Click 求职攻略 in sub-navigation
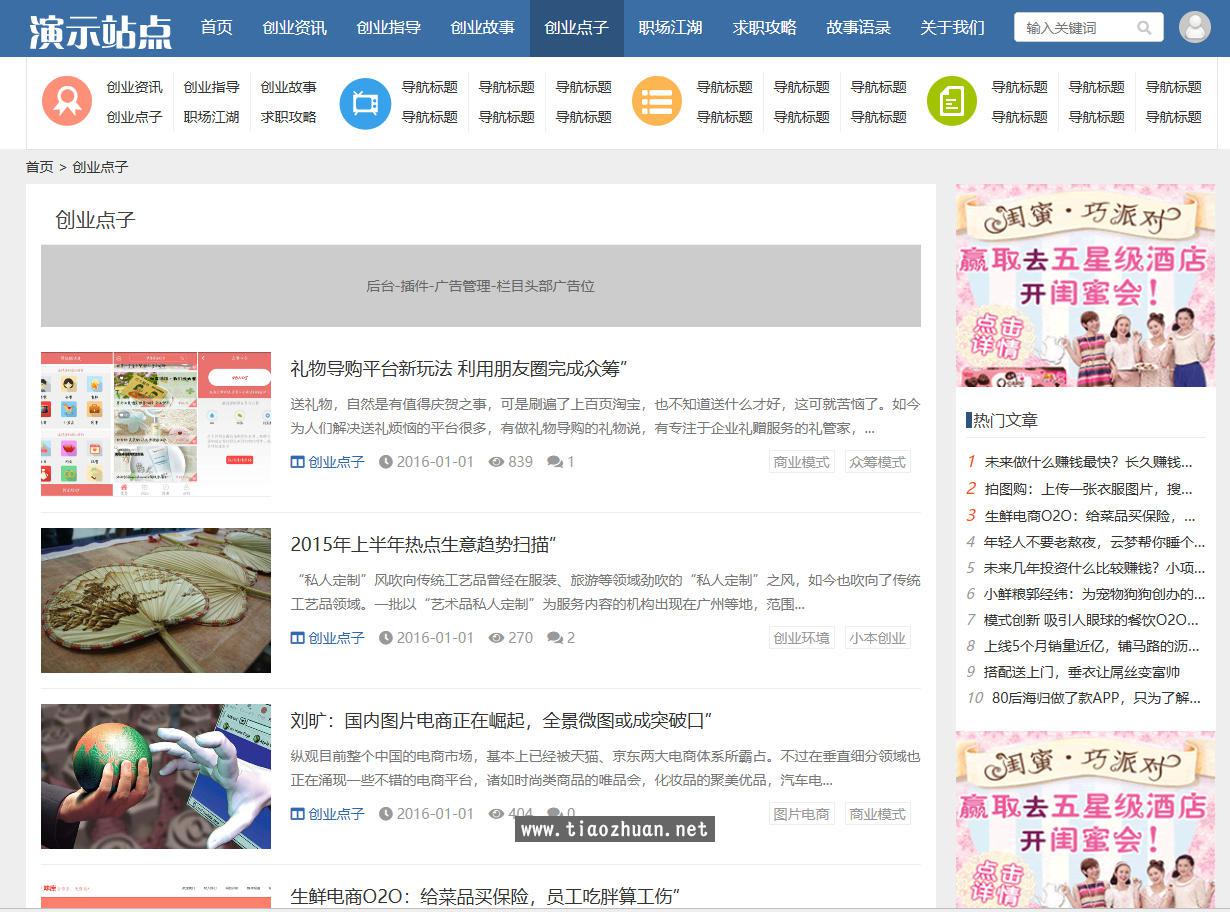1230x912 pixels. click(288, 117)
